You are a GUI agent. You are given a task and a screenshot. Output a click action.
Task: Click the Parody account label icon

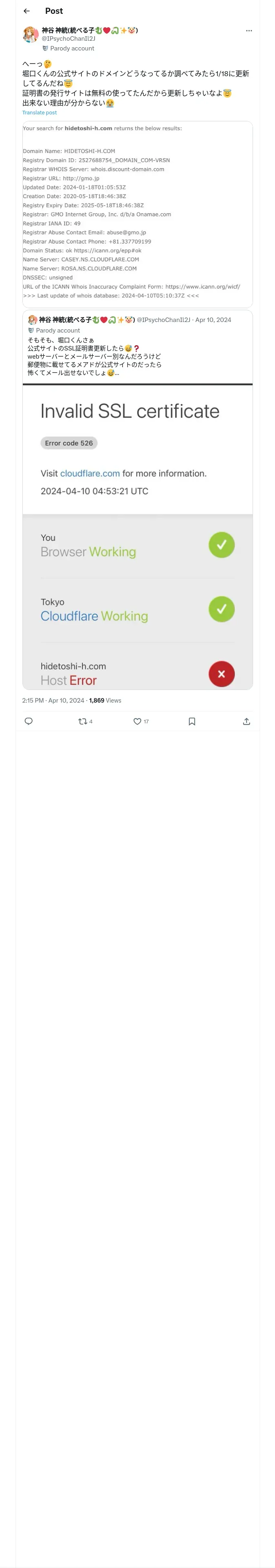click(x=45, y=49)
